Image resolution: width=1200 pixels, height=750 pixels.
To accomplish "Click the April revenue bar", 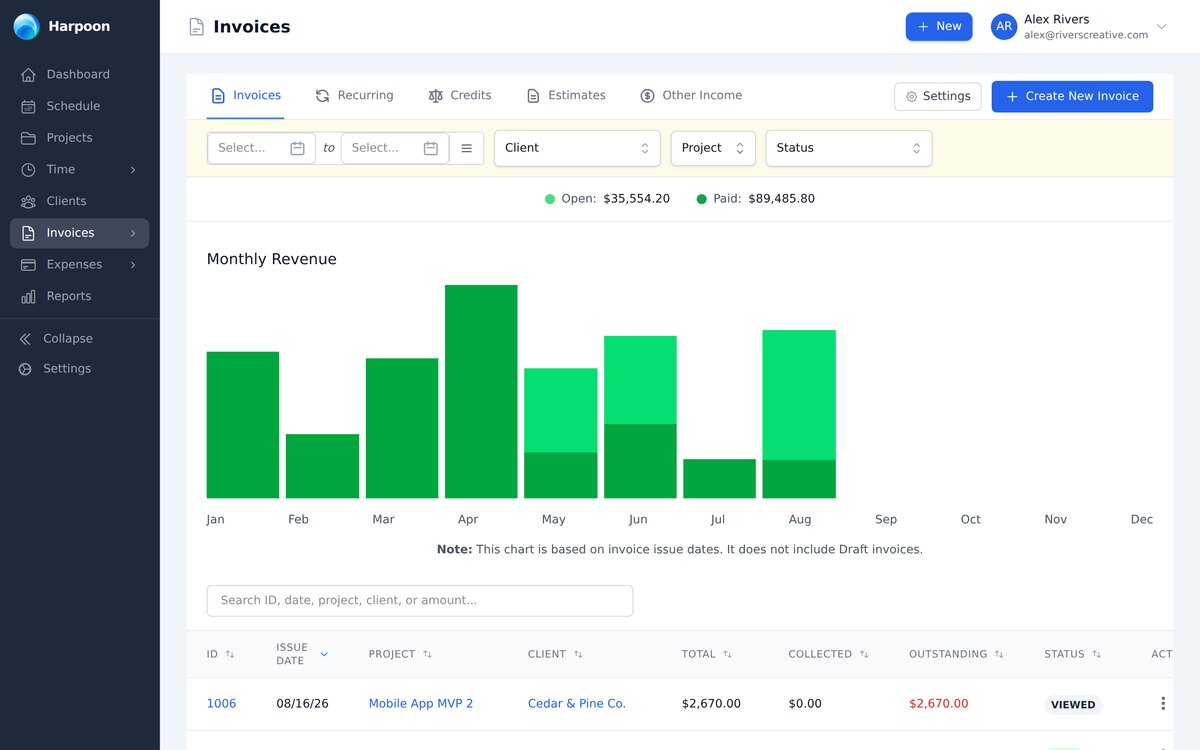I will tap(481, 392).
